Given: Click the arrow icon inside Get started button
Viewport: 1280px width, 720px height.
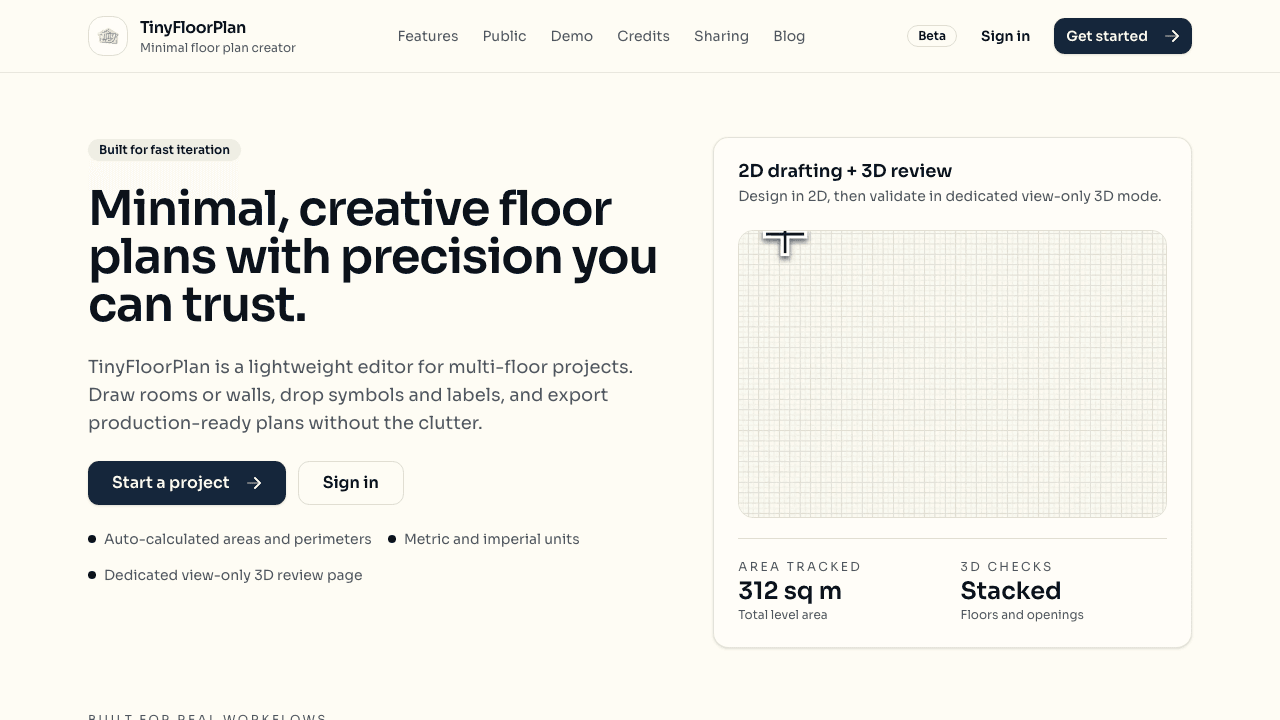Looking at the screenshot, I should [1172, 36].
